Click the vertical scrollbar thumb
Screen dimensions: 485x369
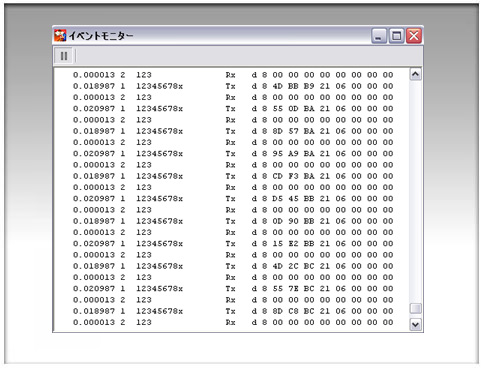pyautogui.click(x=415, y=308)
